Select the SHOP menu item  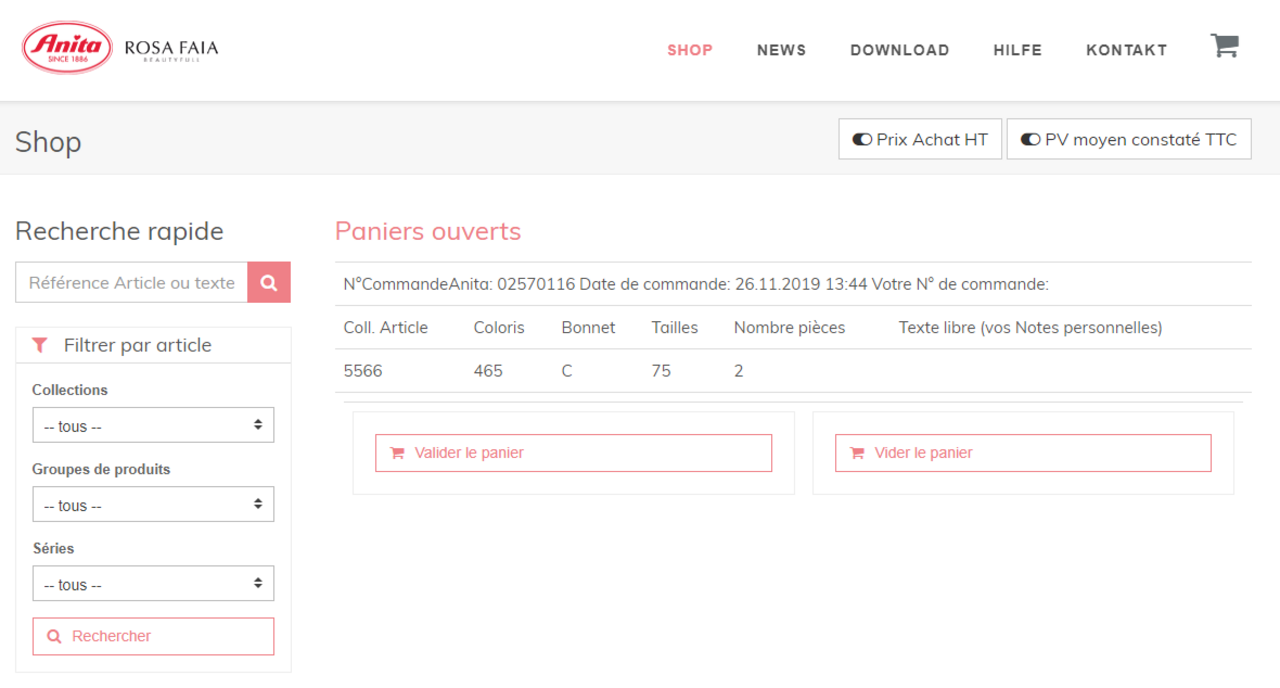[x=690, y=50]
